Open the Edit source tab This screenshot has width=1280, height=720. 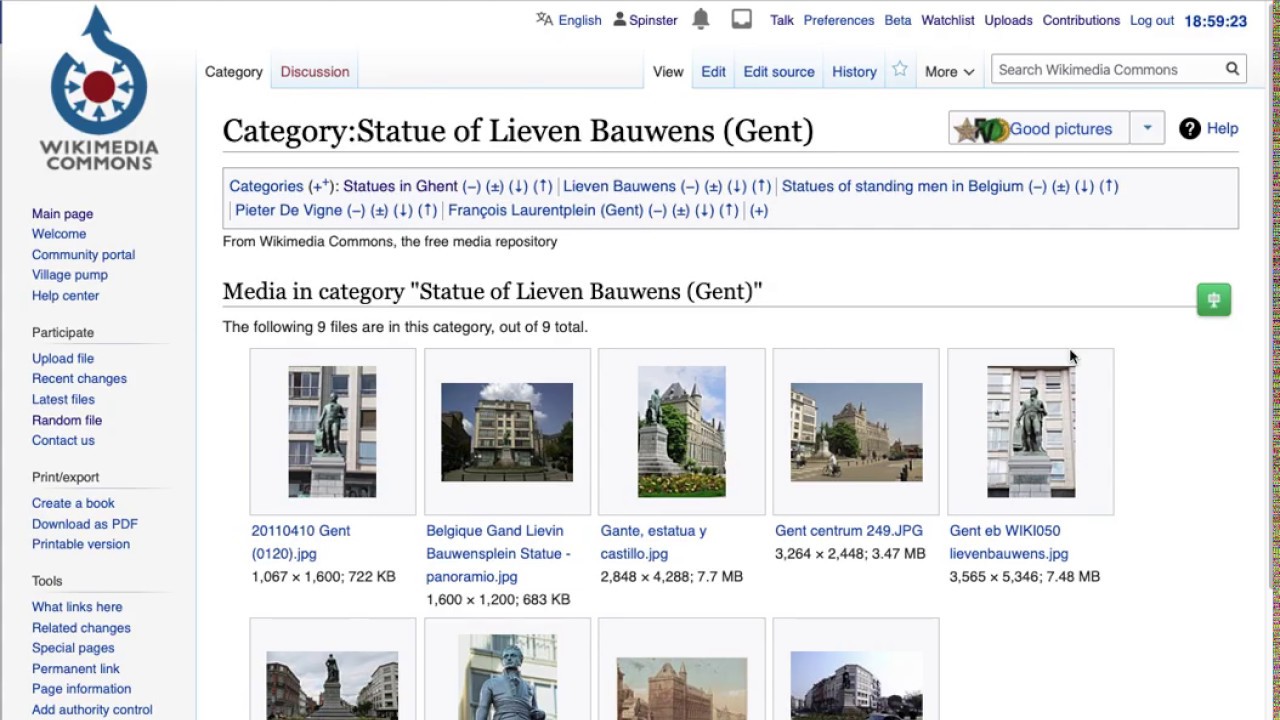(x=779, y=71)
